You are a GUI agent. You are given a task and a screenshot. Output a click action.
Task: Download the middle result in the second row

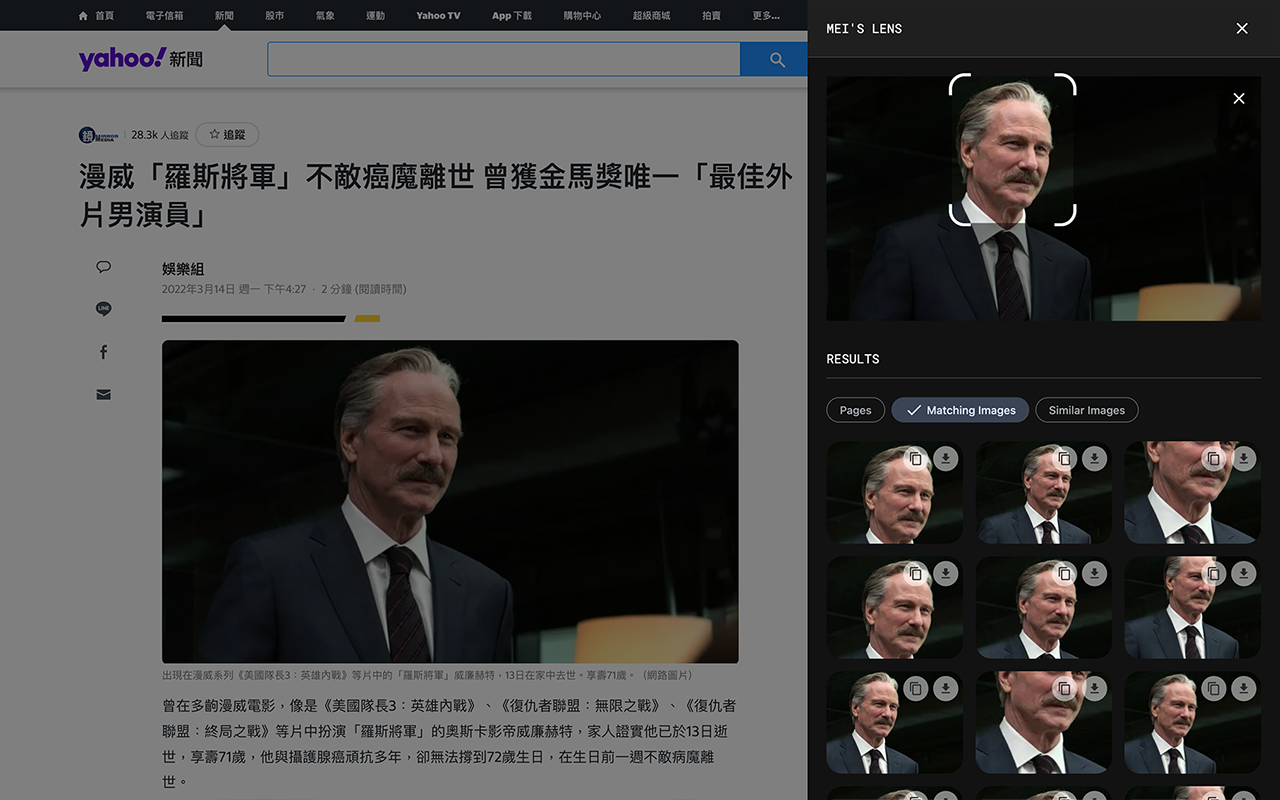click(x=1095, y=574)
